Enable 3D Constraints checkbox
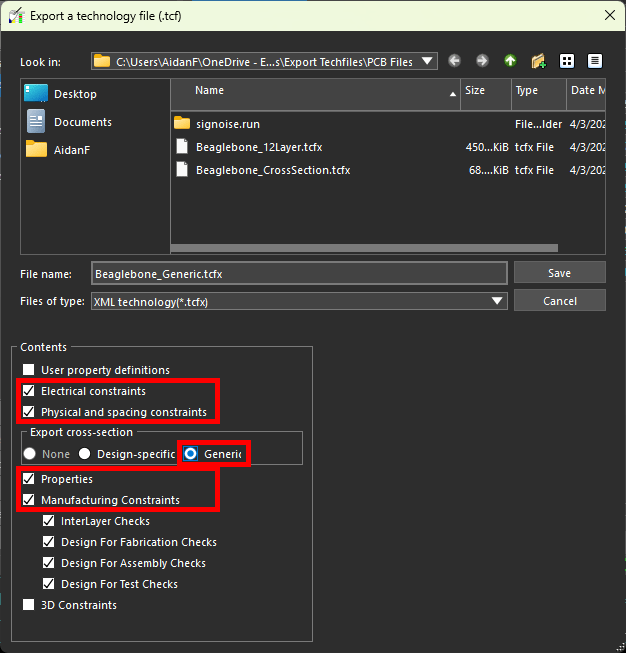This screenshot has width=626, height=653. [29, 605]
